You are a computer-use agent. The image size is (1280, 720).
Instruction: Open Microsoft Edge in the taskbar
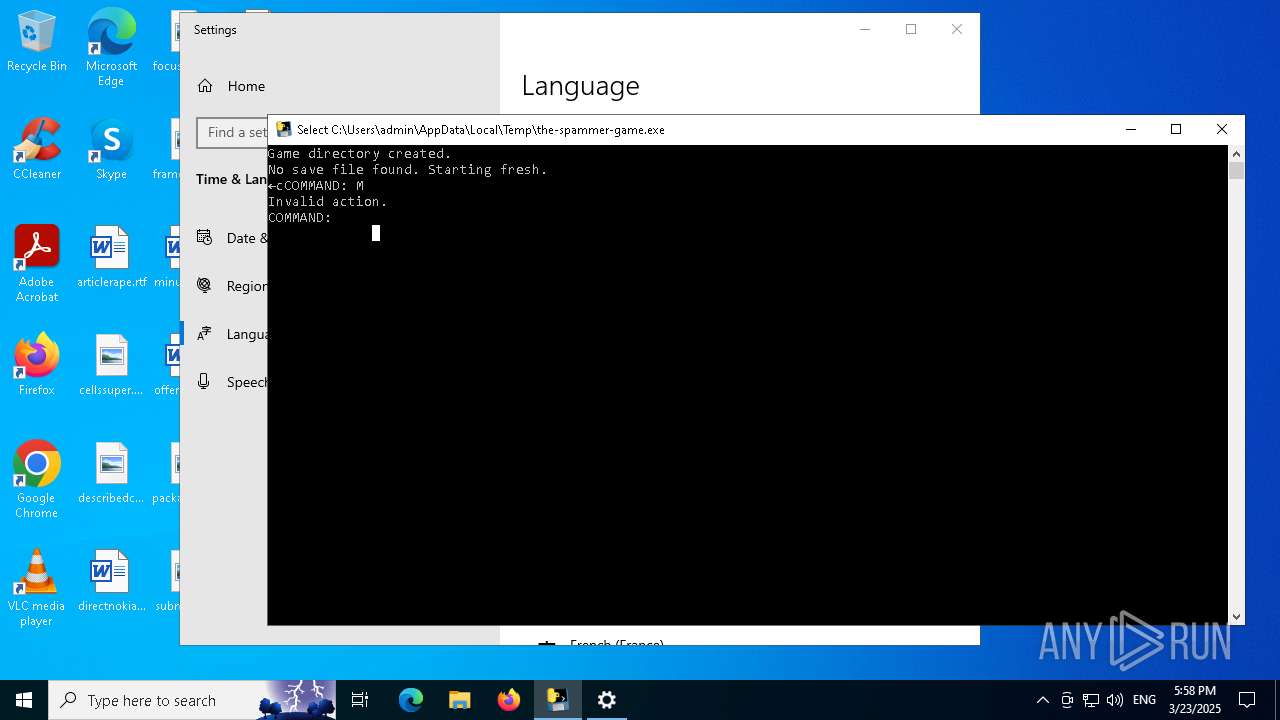(x=411, y=700)
